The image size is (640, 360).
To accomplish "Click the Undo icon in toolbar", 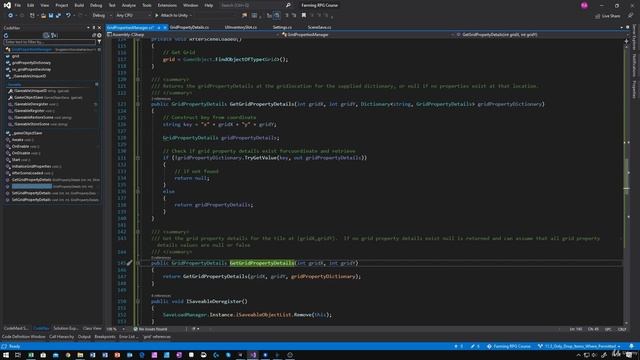I will (68, 16).
